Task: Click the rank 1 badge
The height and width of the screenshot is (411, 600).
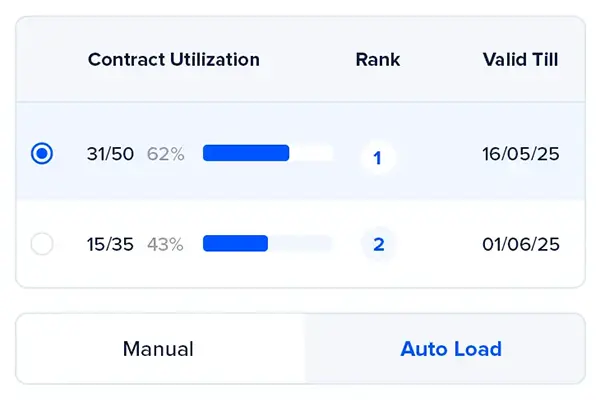Action: (378, 158)
